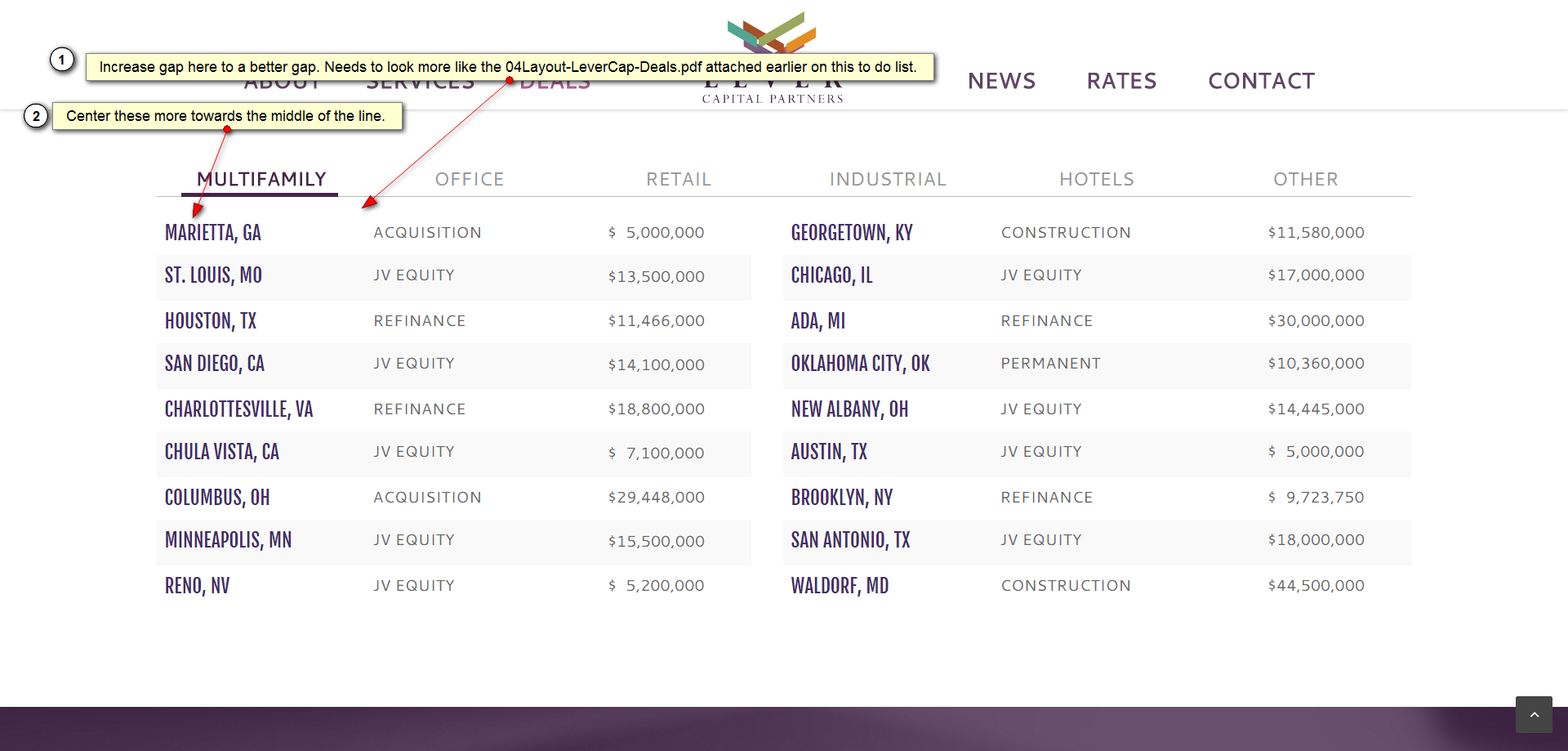
Task: Open the NEWS navigation link
Action: pos(1001,81)
